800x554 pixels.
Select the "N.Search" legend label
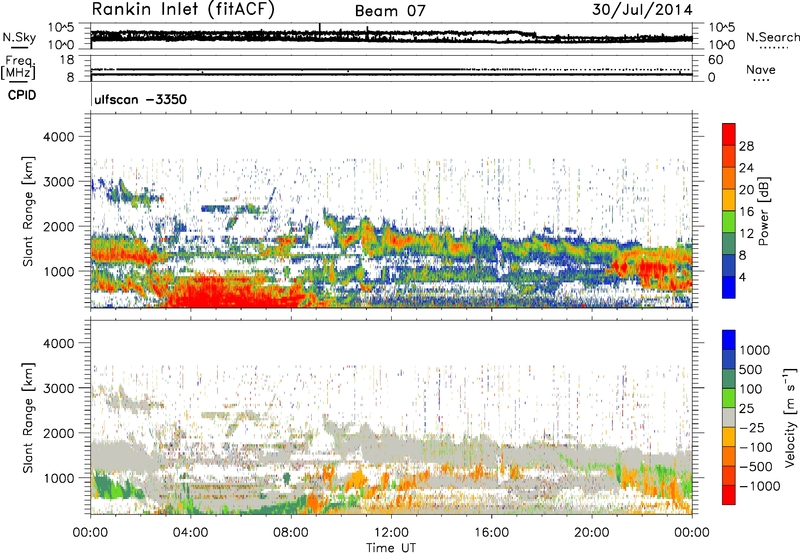pos(772,37)
